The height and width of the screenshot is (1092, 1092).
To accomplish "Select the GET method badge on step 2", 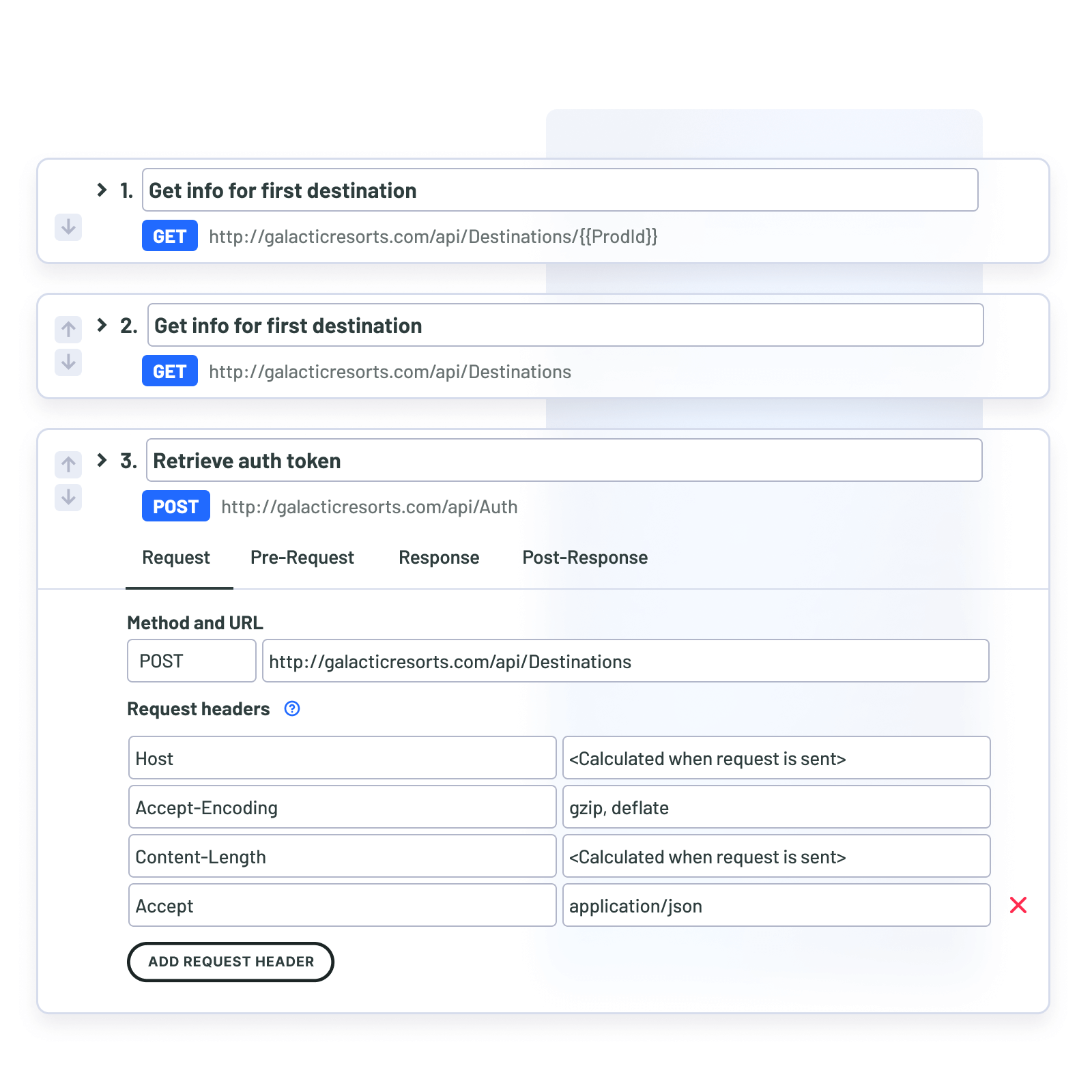I will click(x=169, y=371).
